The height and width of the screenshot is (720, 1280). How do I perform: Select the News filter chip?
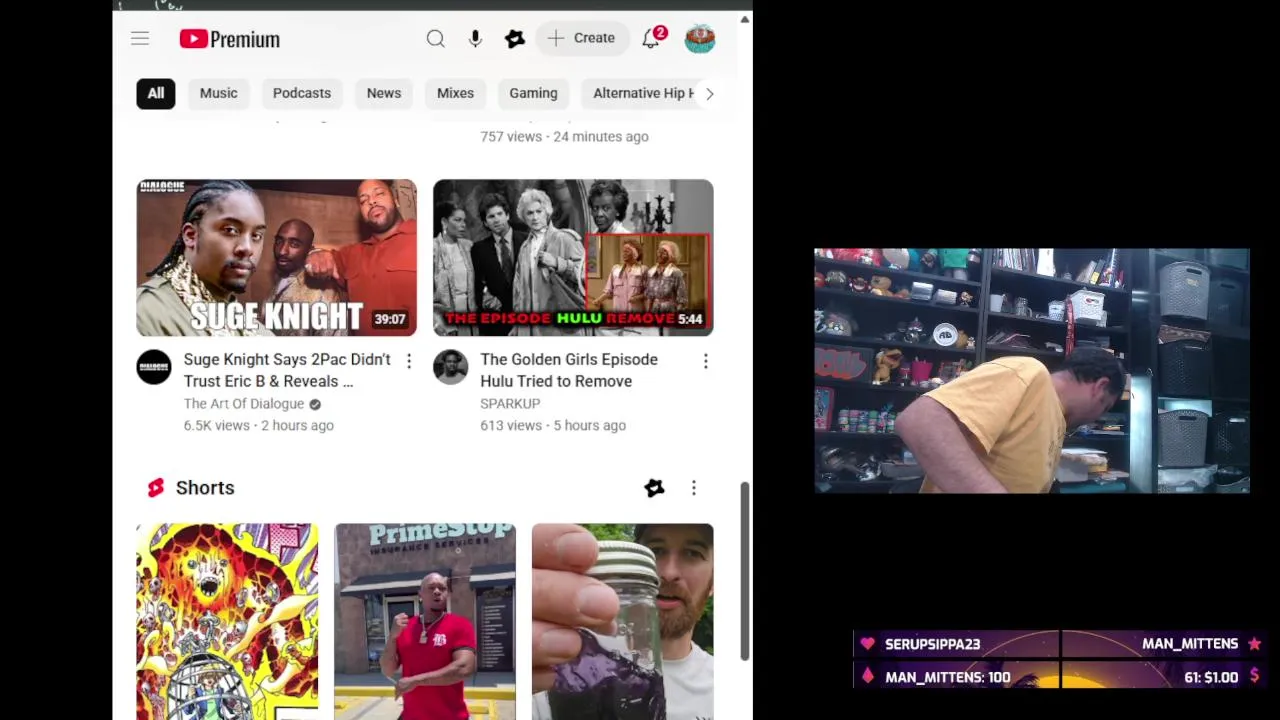tap(384, 93)
